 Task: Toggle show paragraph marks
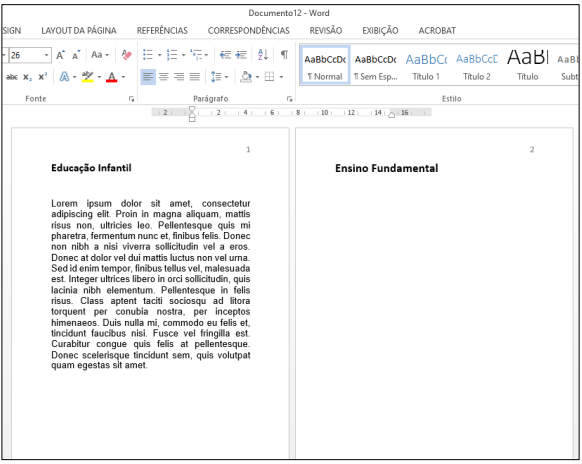click(284, 55)
